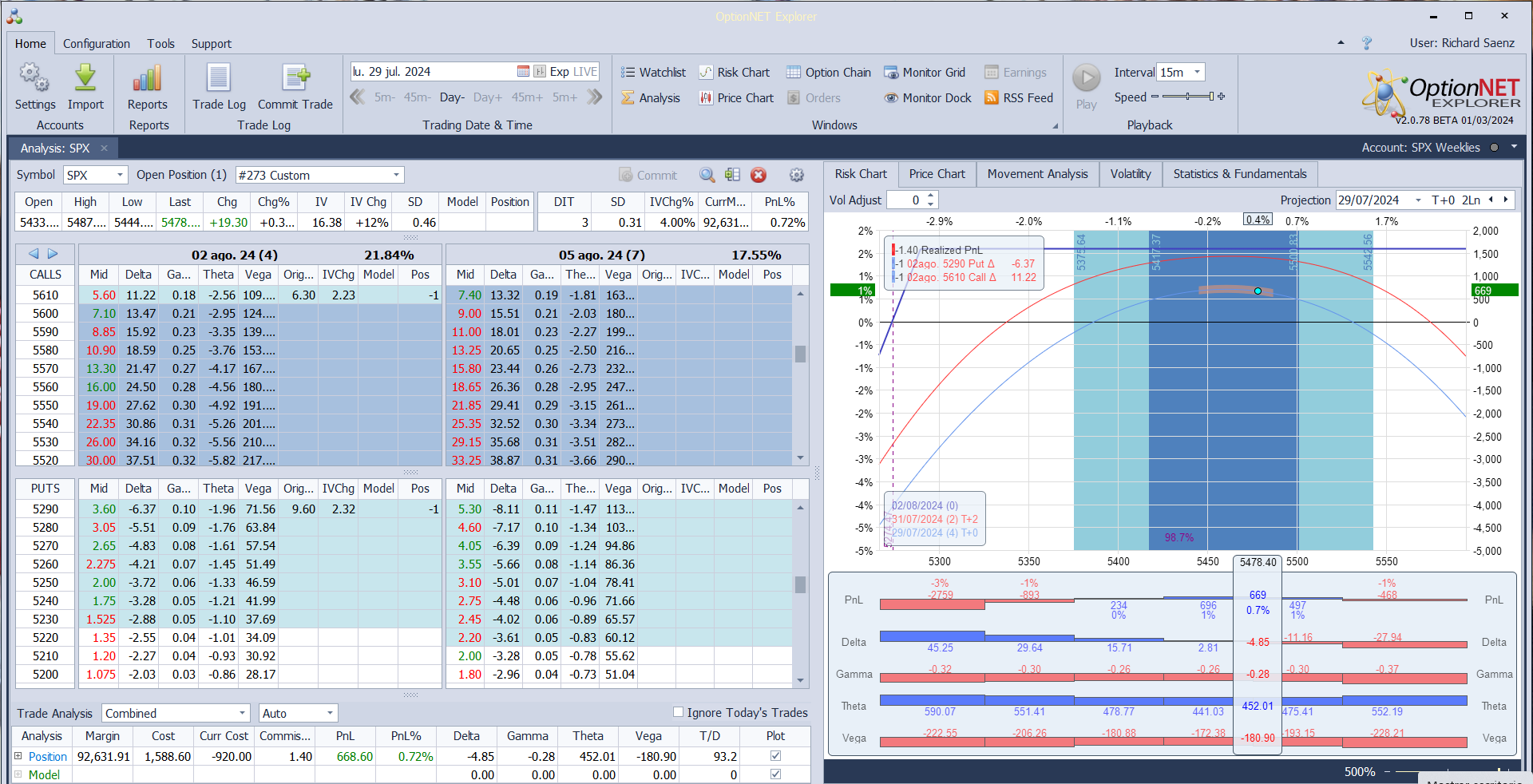Viewport: 1533px width, 784px height.
Task: Open the Movement Analysis tab
Action: coord(1038,174)
